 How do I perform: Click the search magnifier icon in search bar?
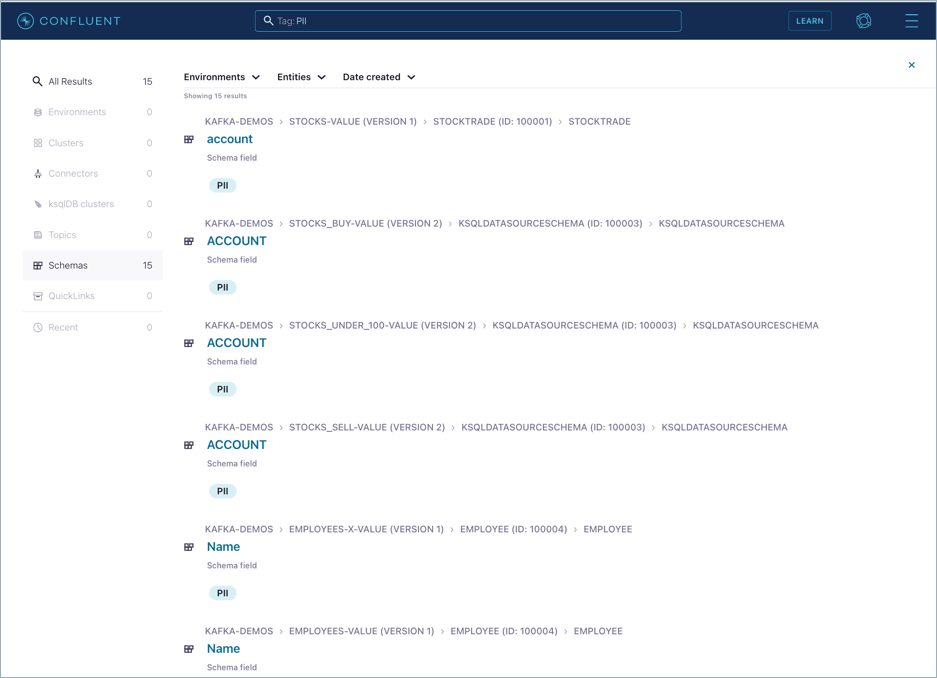click(x=268, y=21)
